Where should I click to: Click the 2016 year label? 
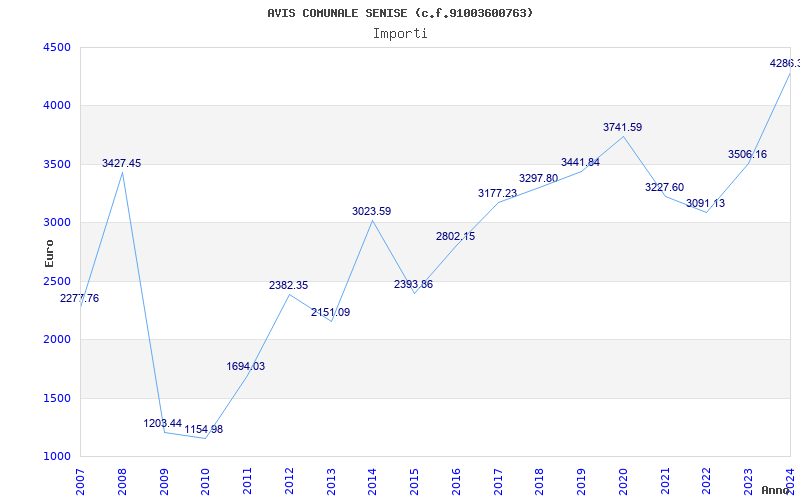point(456,482)
